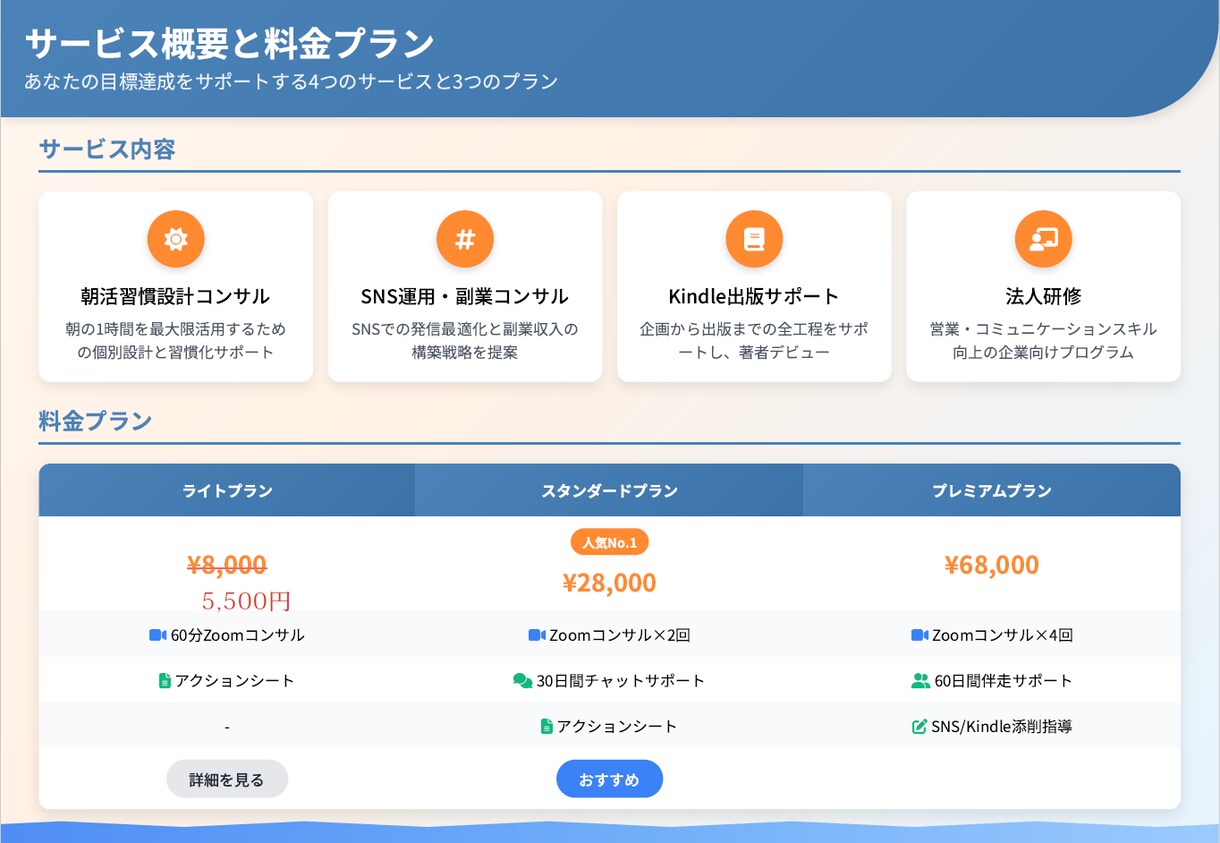The height and width of the screenshot is (843, 1220).
Task: Click the 30日間チャットサポート text
Action: 621,681
